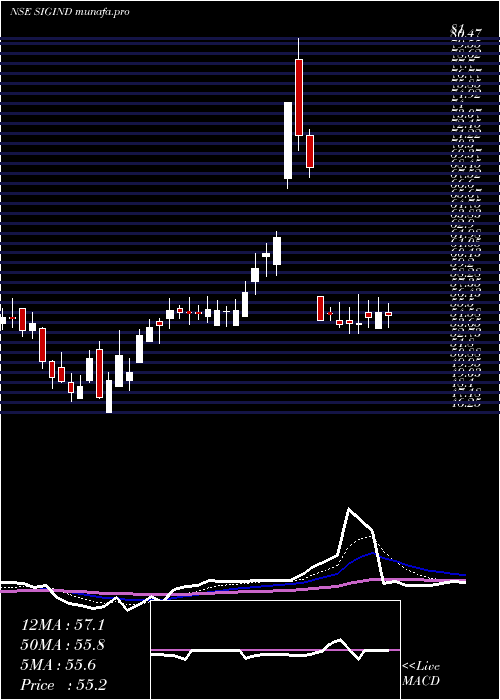Screen dimensions: 500x700
Task: Click the 12MA : 57.1 value
Action: [62, 625]
